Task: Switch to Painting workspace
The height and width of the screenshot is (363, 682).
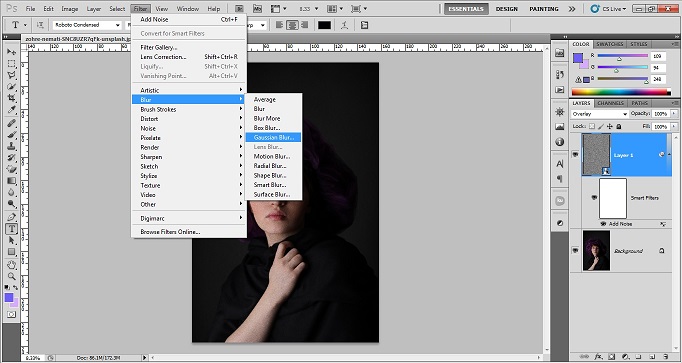Action: coord(544,9)
